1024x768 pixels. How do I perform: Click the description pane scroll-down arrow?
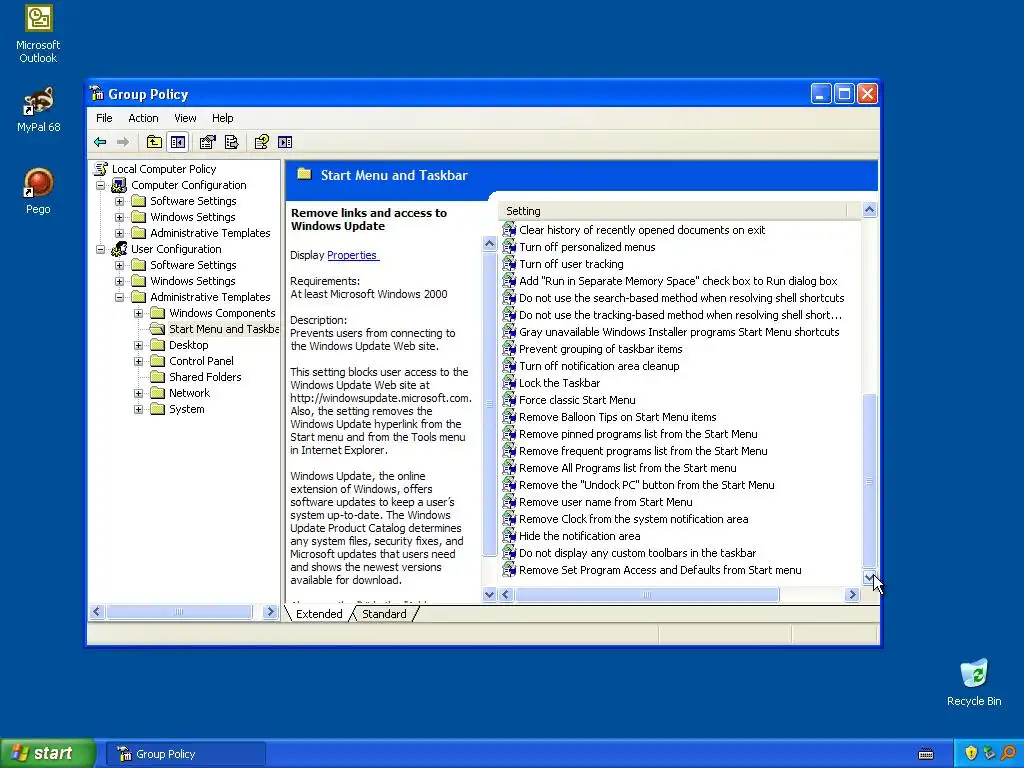tap(489, 594)
